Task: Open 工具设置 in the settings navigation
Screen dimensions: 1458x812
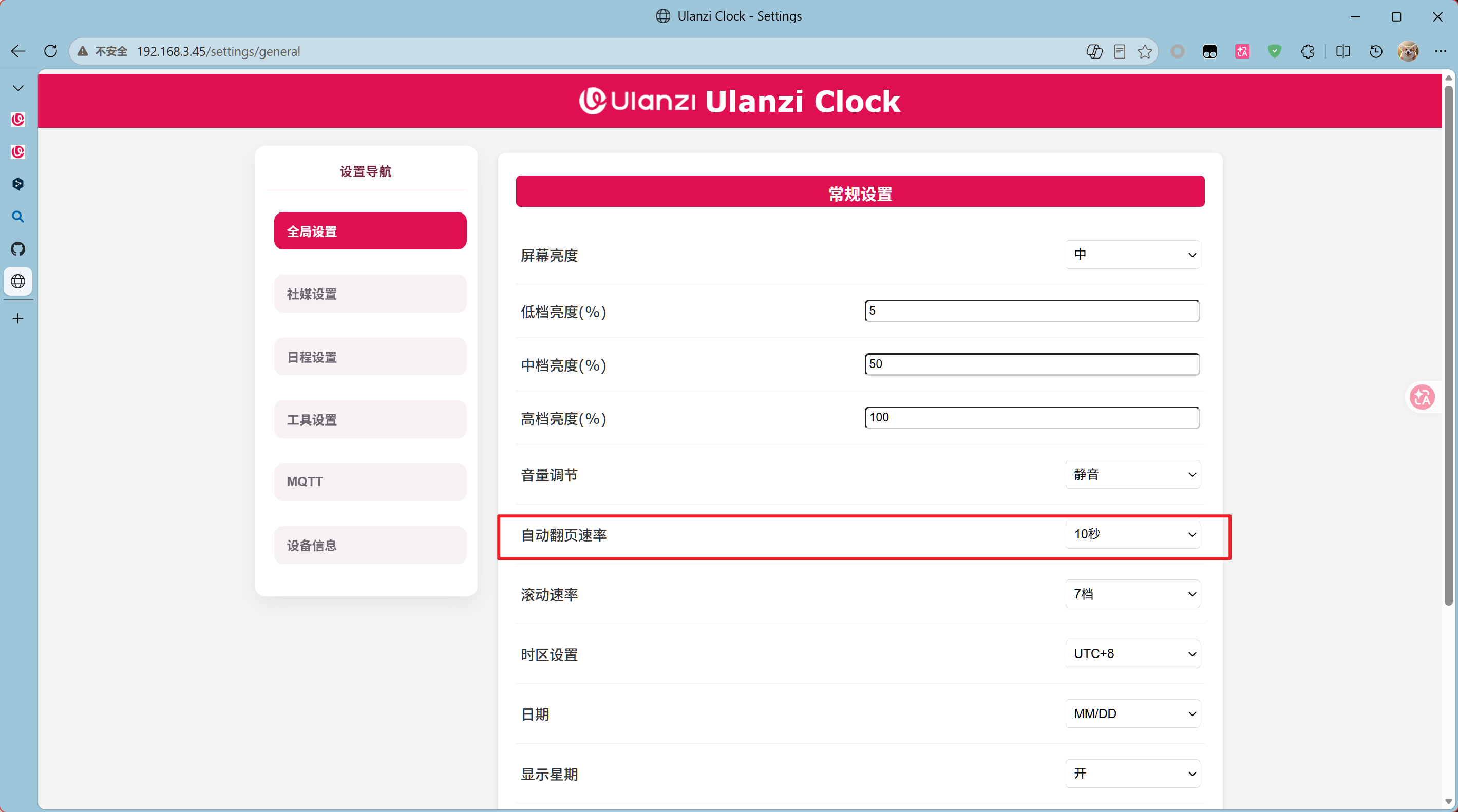Action: 370,419
